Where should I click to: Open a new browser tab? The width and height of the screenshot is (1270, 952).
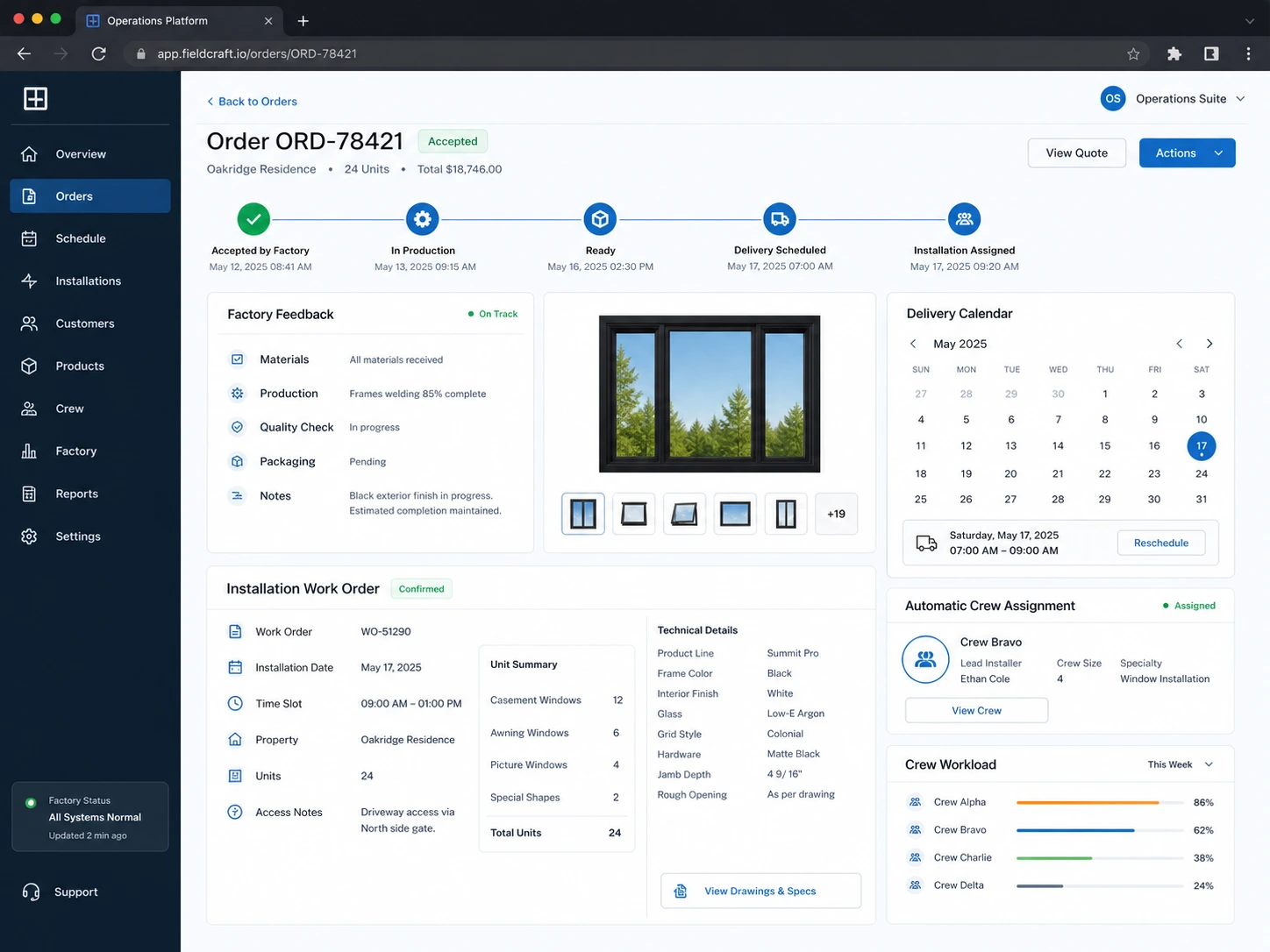coord(303,21)
